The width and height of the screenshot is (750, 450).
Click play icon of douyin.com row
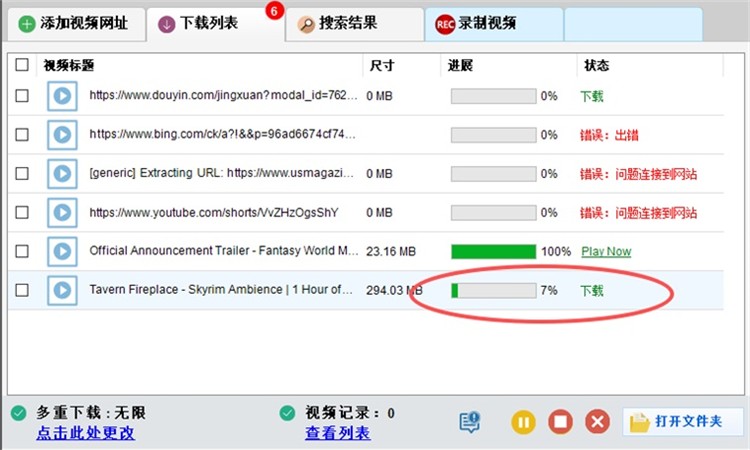pos(62,96)
